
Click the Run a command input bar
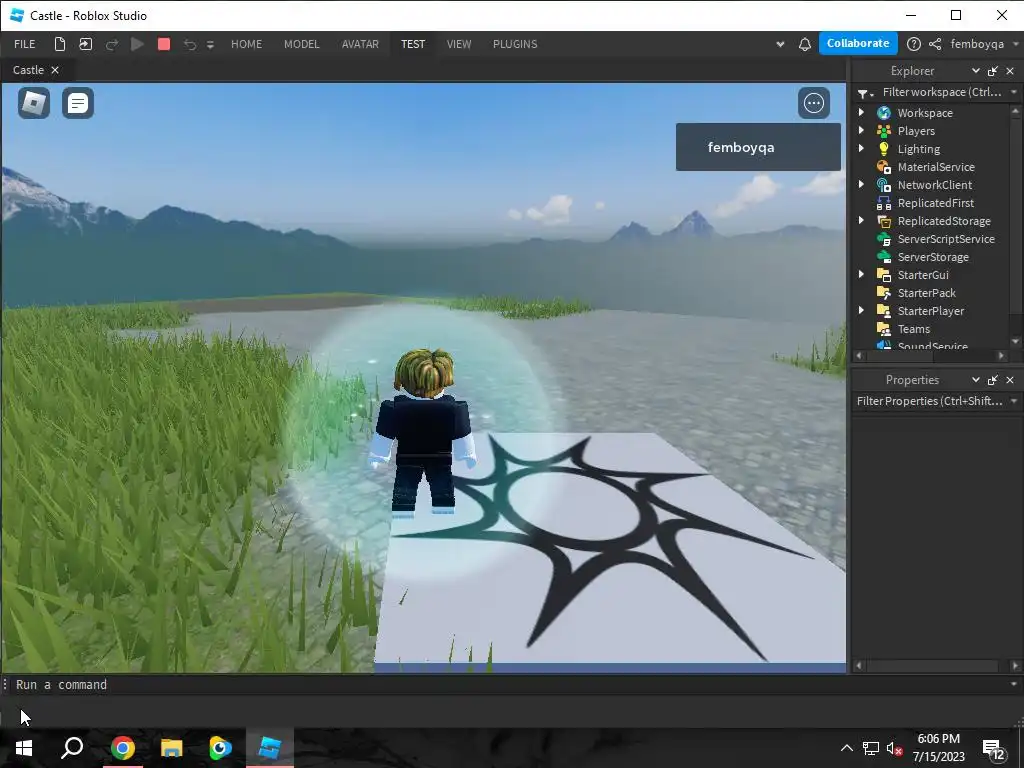(509, 684)
